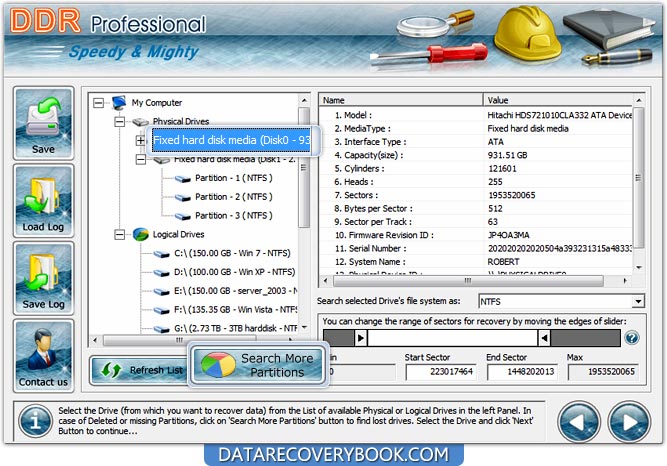Click the Partition - 1 drive icon

coord(182,179)
